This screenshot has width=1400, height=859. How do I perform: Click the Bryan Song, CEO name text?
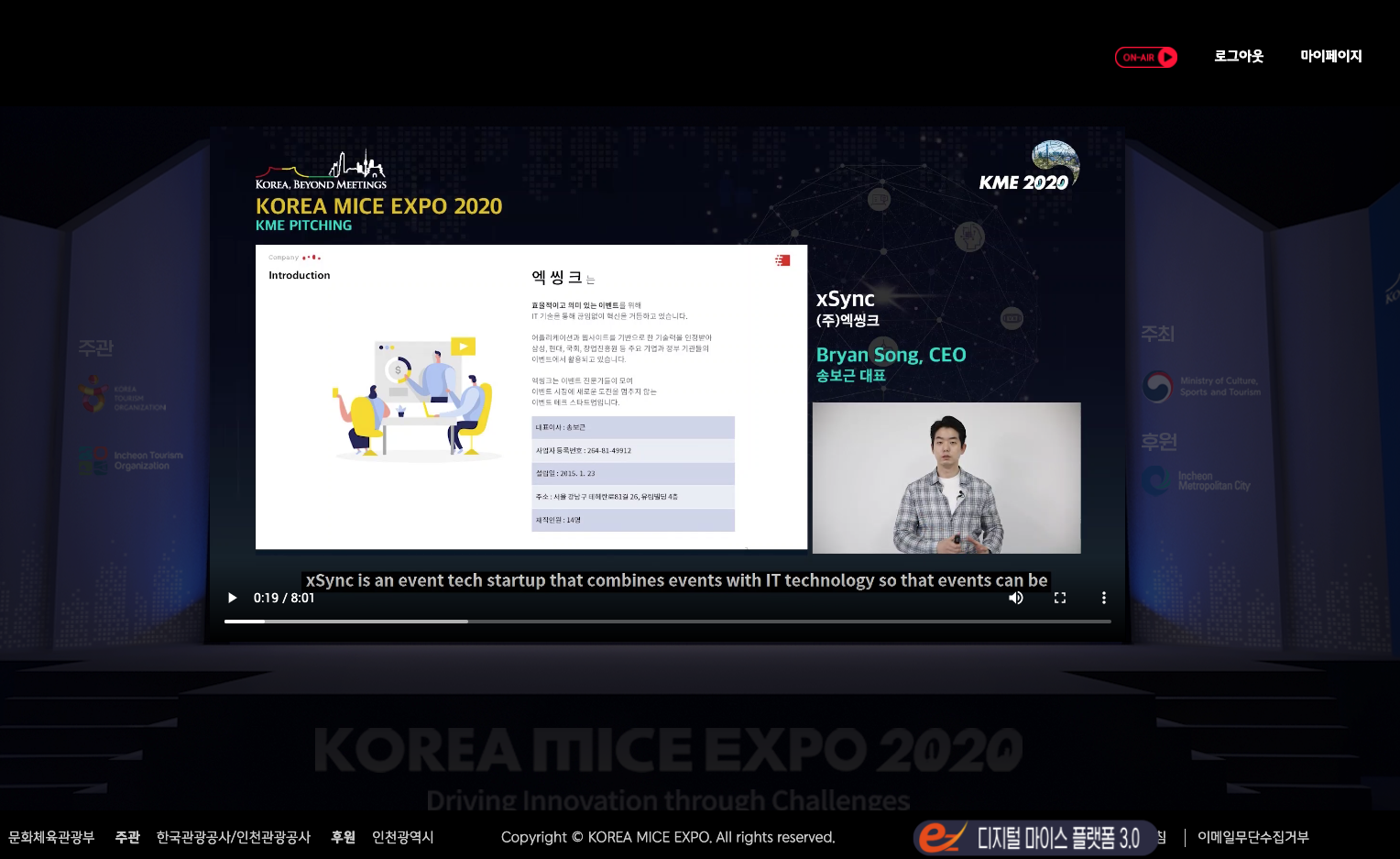tap(891, 355)
